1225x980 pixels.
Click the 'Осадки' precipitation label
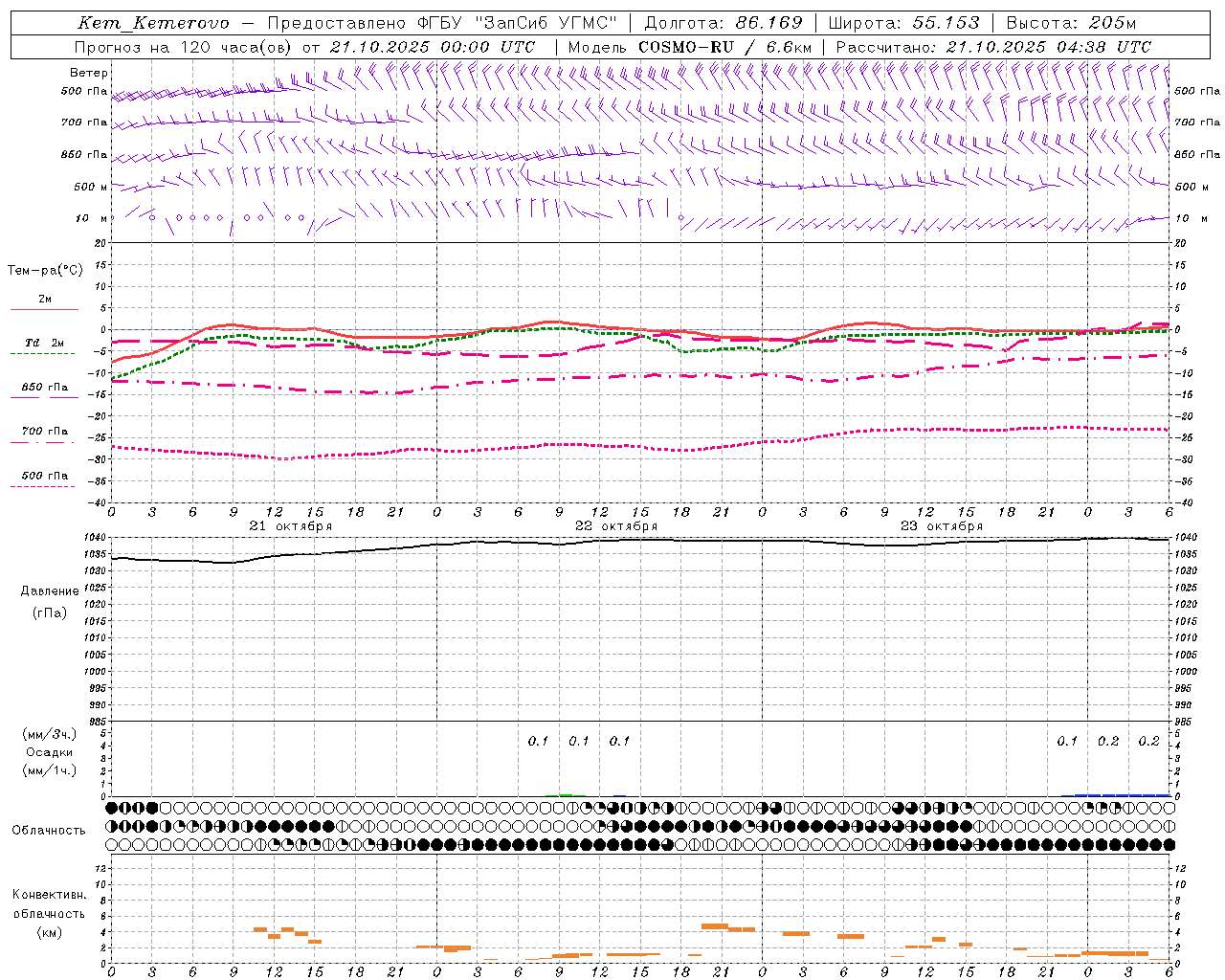click(50, 753)
